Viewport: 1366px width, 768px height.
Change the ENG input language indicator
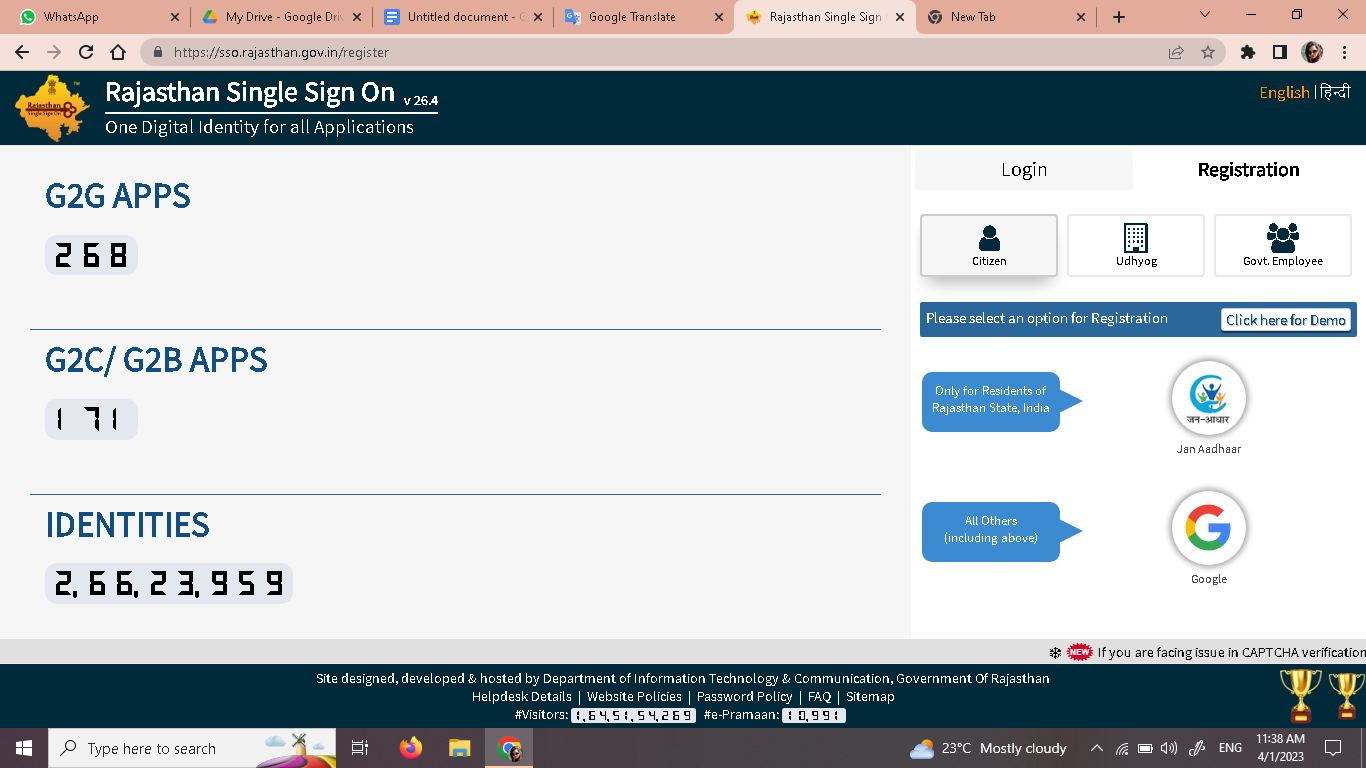click(1230, 748)
